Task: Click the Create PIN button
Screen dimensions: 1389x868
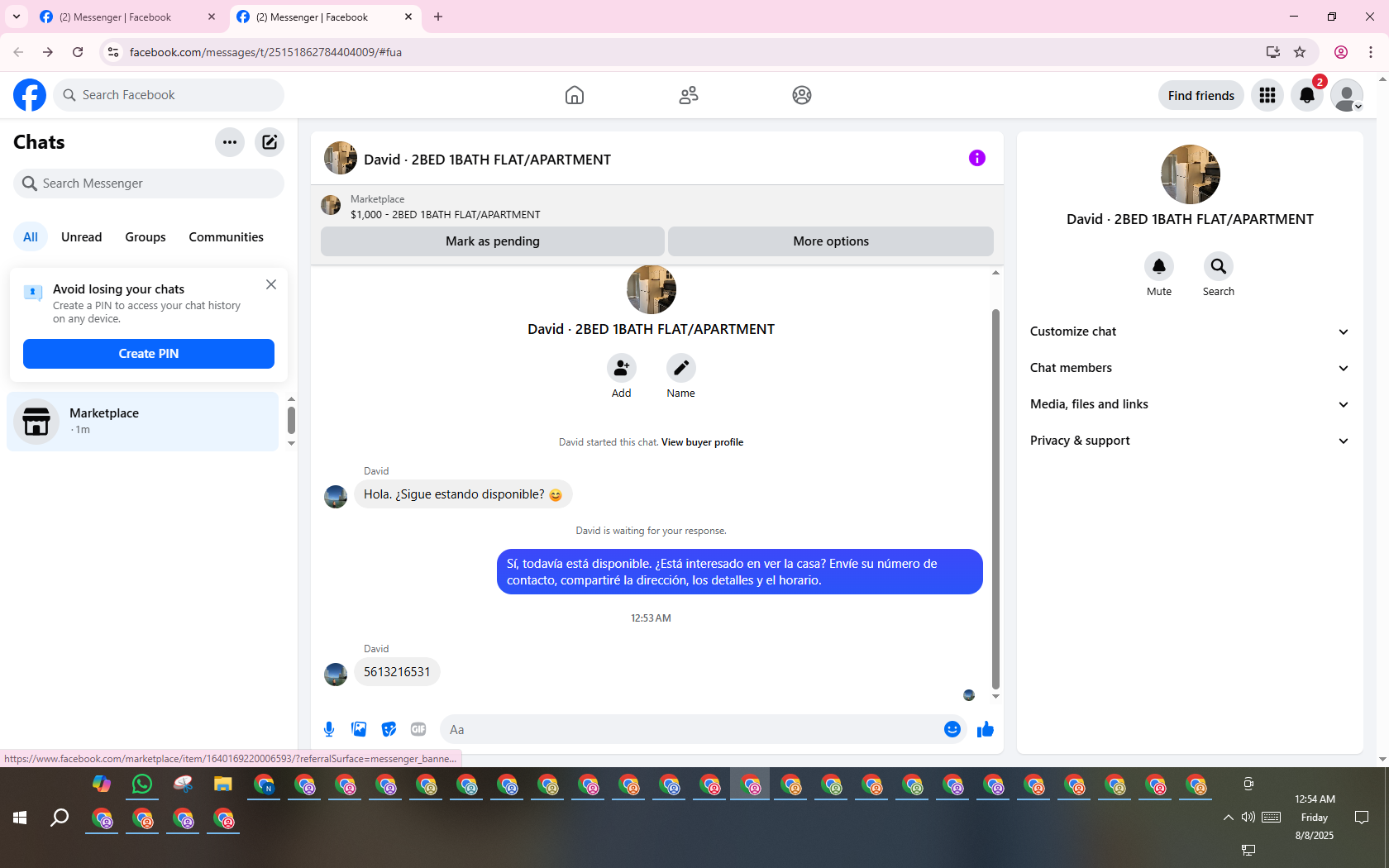Action: coord(149,354)
